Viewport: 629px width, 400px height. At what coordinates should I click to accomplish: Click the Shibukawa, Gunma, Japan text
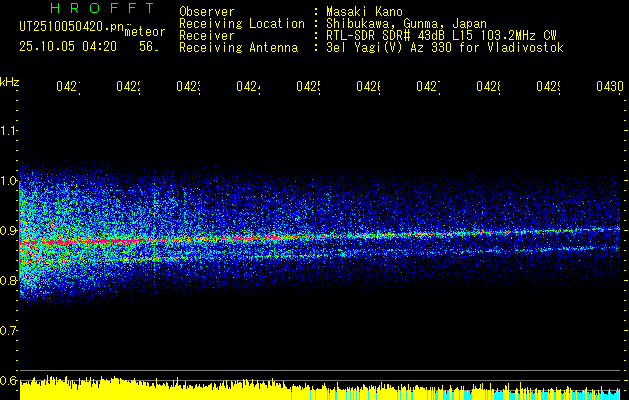pyautogui.click(x=406, y=23)
